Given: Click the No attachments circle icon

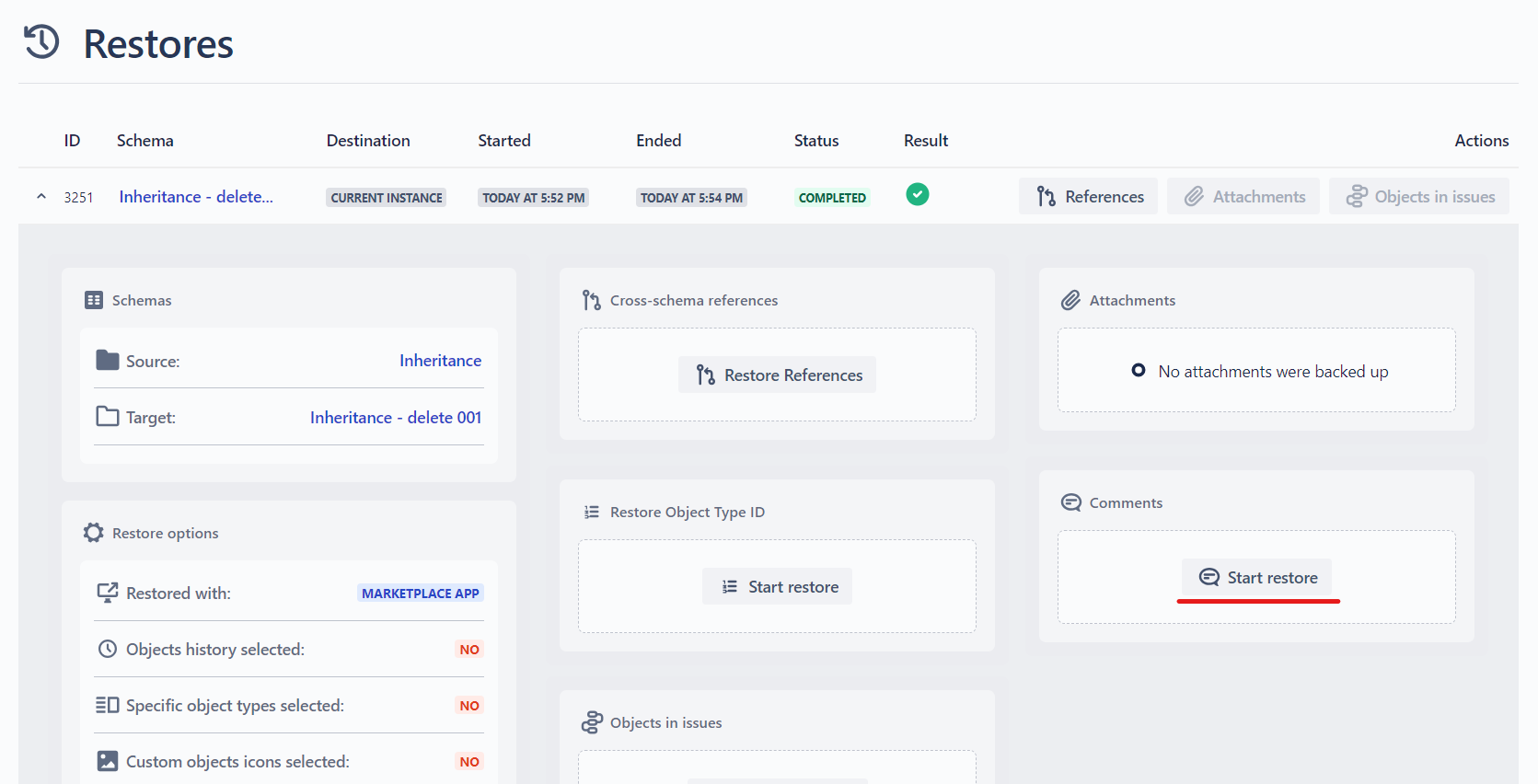Looking at the screenshot, I should pos(1139,370).
